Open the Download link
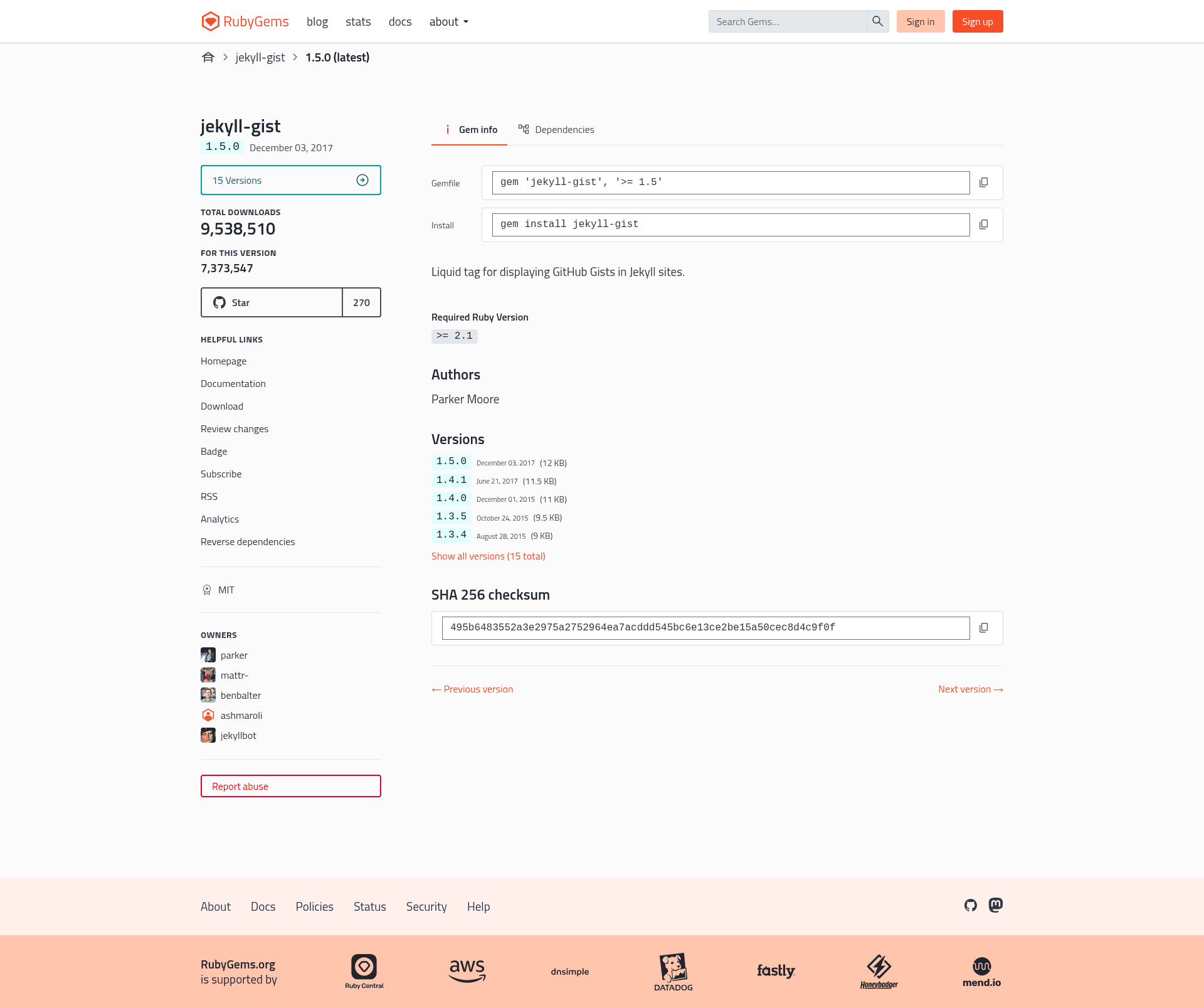This screenshot has height=1008, width=1204. coord(222,406)
